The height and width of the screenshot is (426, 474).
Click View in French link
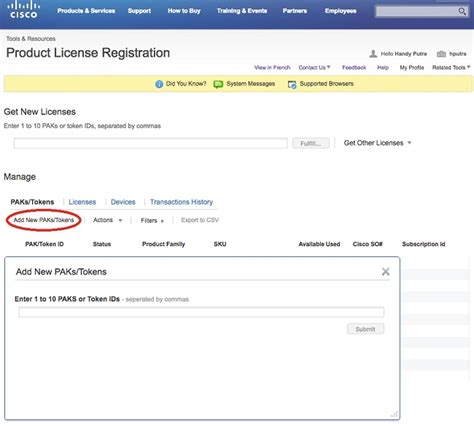pos(272,67)
